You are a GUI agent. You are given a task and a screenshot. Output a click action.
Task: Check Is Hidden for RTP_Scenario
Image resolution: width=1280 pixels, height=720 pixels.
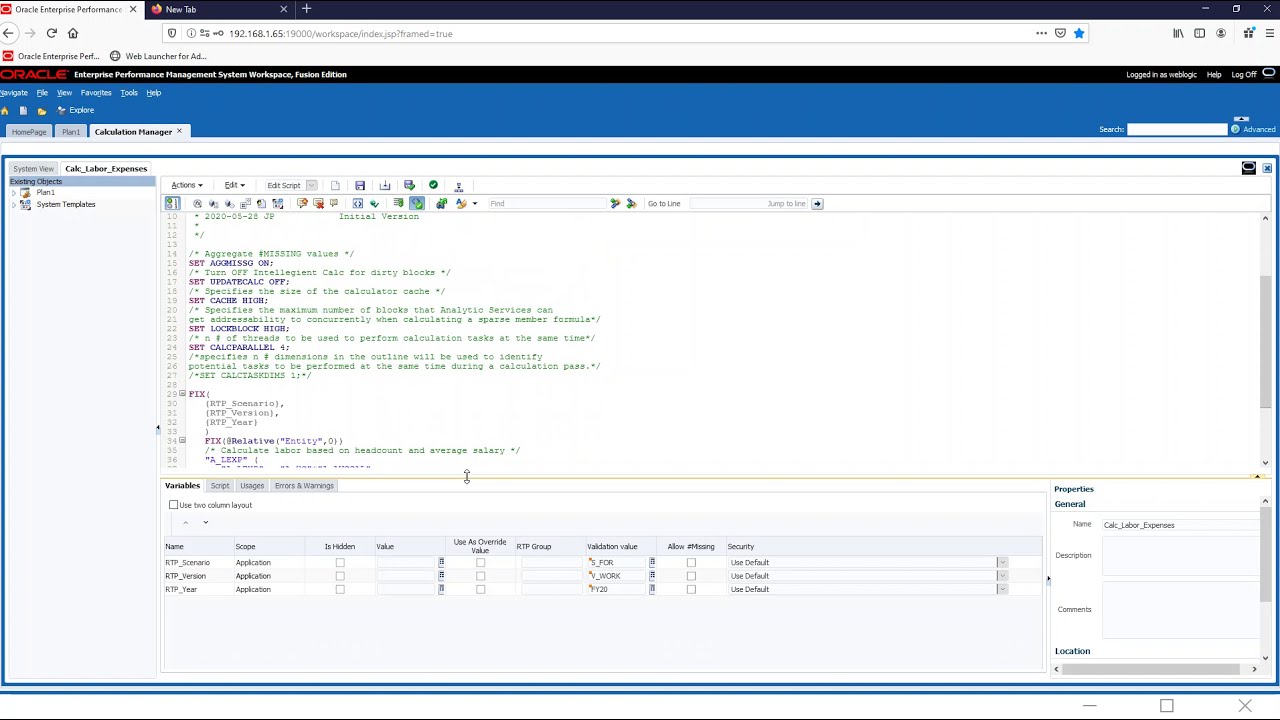tap(340, 563)
